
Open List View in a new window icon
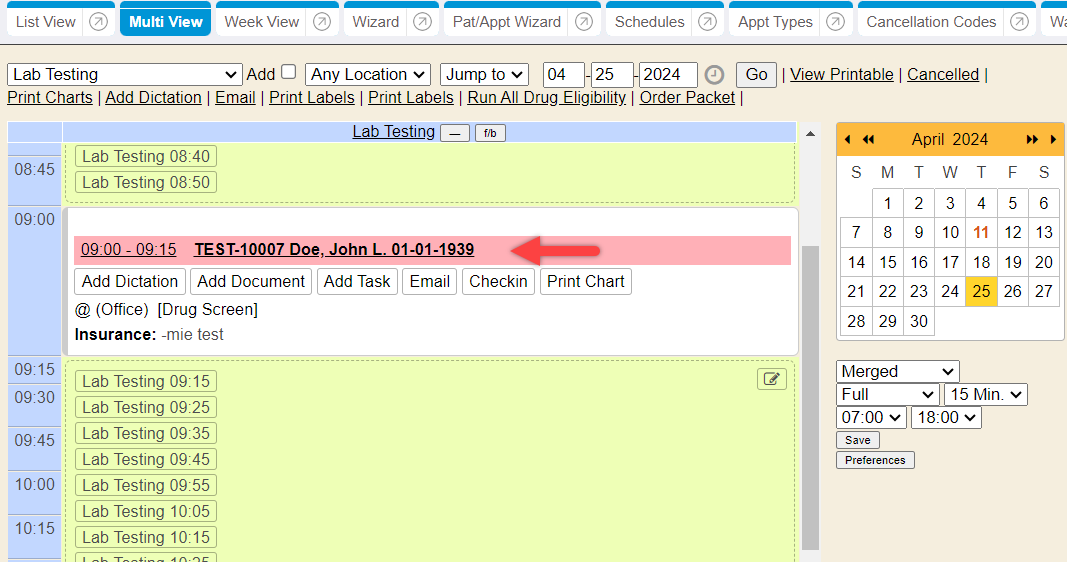pos(98,22)
